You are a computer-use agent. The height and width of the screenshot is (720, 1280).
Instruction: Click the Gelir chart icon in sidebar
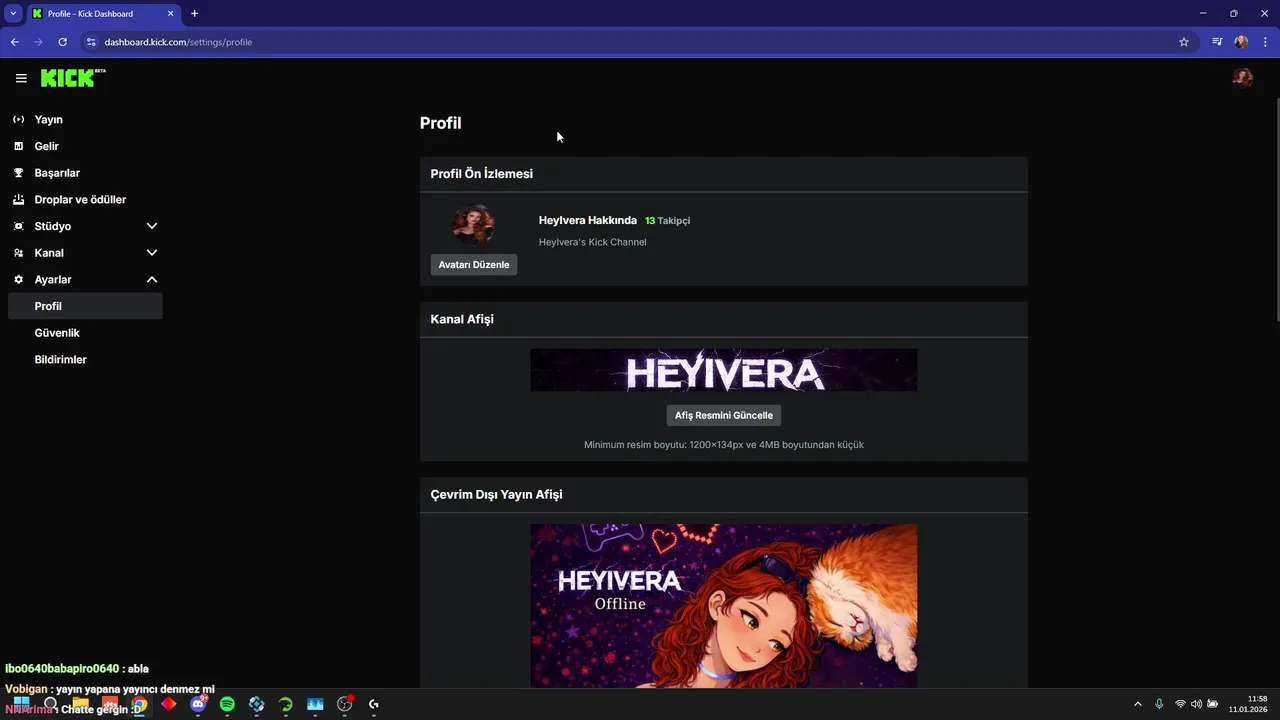point(18,146)
